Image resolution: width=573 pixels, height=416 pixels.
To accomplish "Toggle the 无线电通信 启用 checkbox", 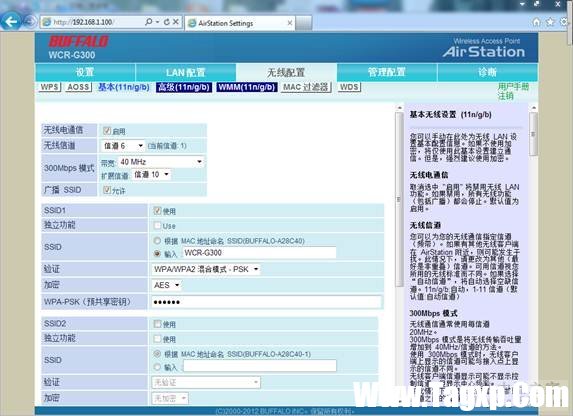I will click(x=107, y=131).
